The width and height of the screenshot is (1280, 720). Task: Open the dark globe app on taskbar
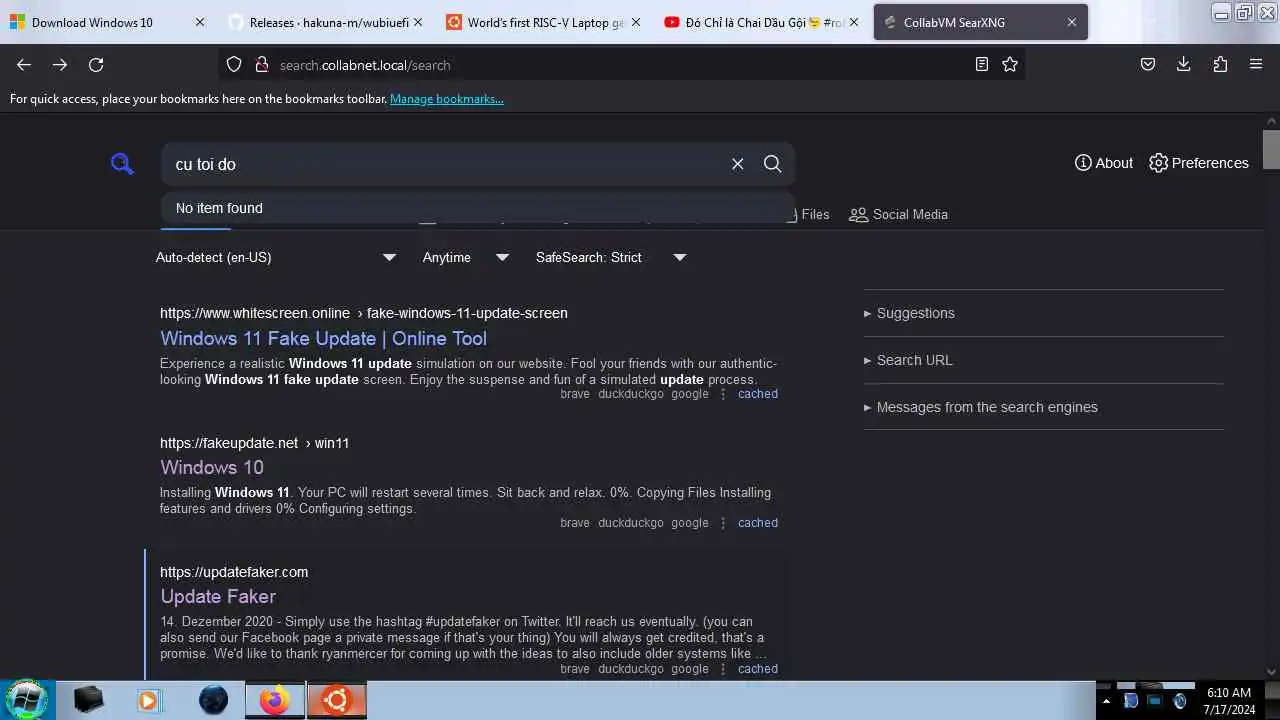tap(213, 700)
